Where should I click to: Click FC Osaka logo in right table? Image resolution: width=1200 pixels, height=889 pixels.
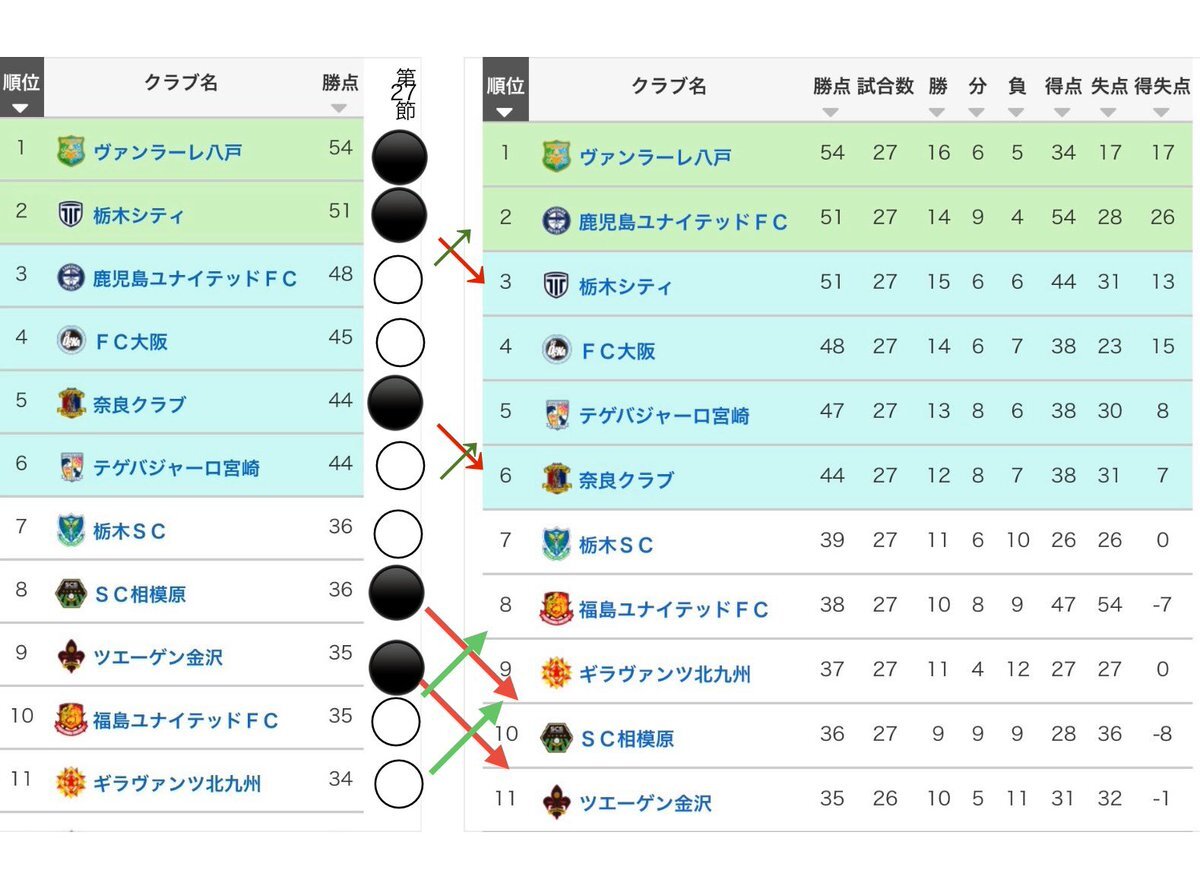[x=556, y=350]
